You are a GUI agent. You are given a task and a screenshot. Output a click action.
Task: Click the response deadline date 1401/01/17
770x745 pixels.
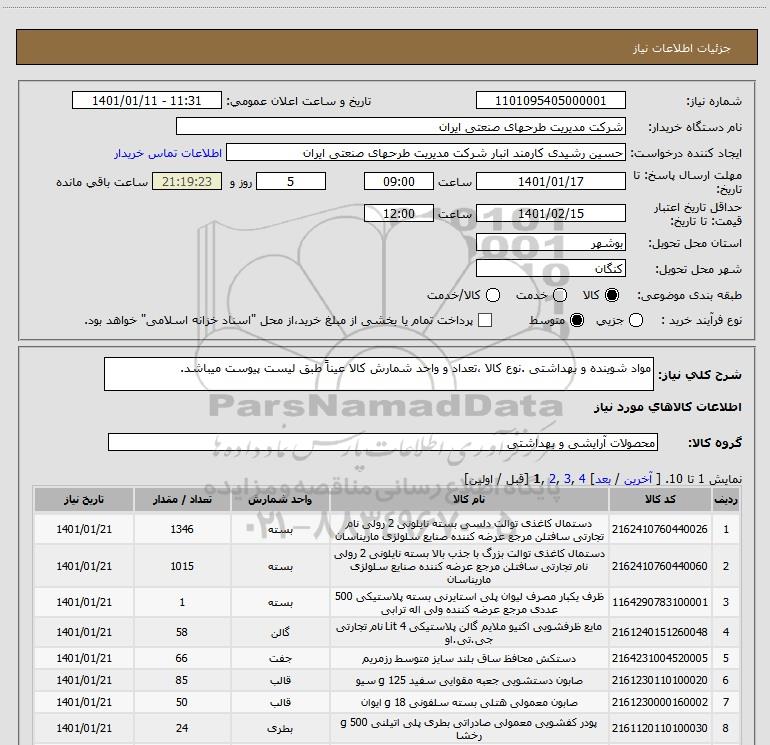click(x=550, y=181)
